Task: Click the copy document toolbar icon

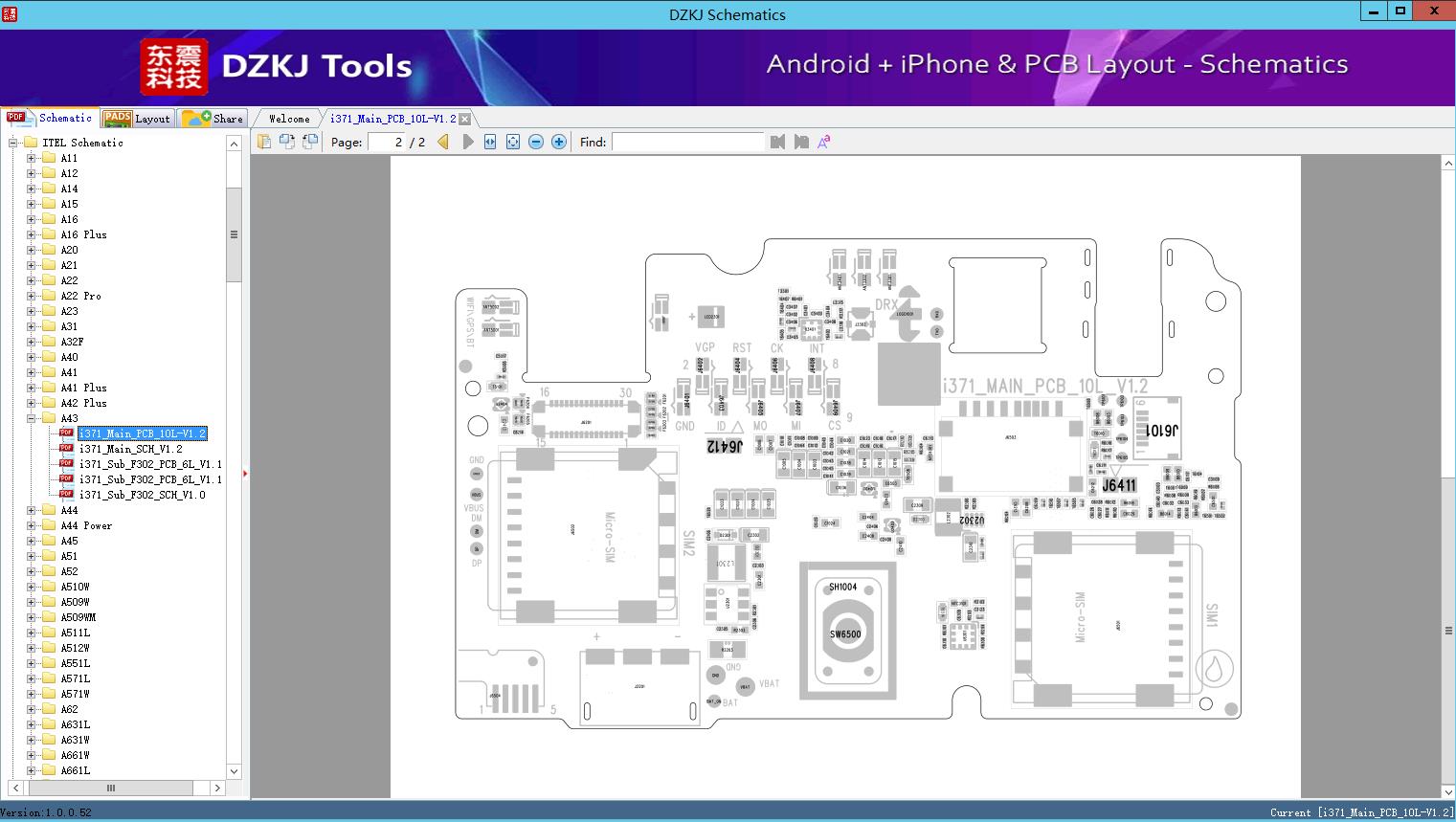Action: click(264, 142)
